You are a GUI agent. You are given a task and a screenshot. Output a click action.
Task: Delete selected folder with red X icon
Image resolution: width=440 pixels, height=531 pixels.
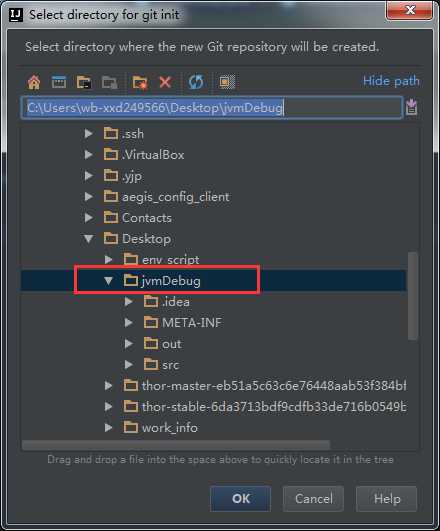(x=165, y=82)
